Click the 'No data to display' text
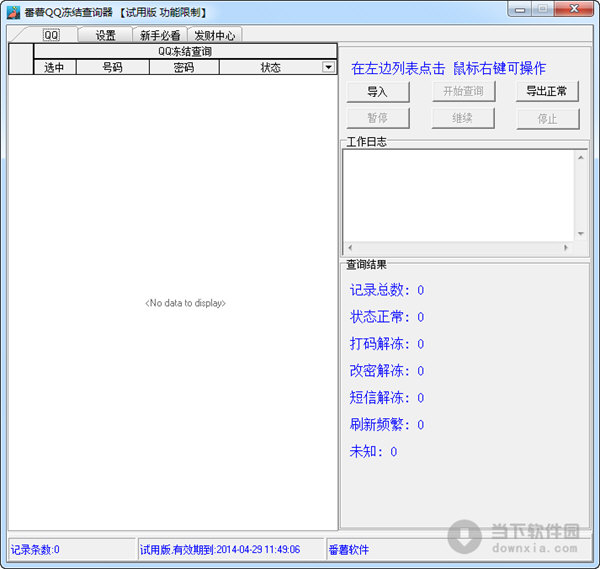 (185, 303)
